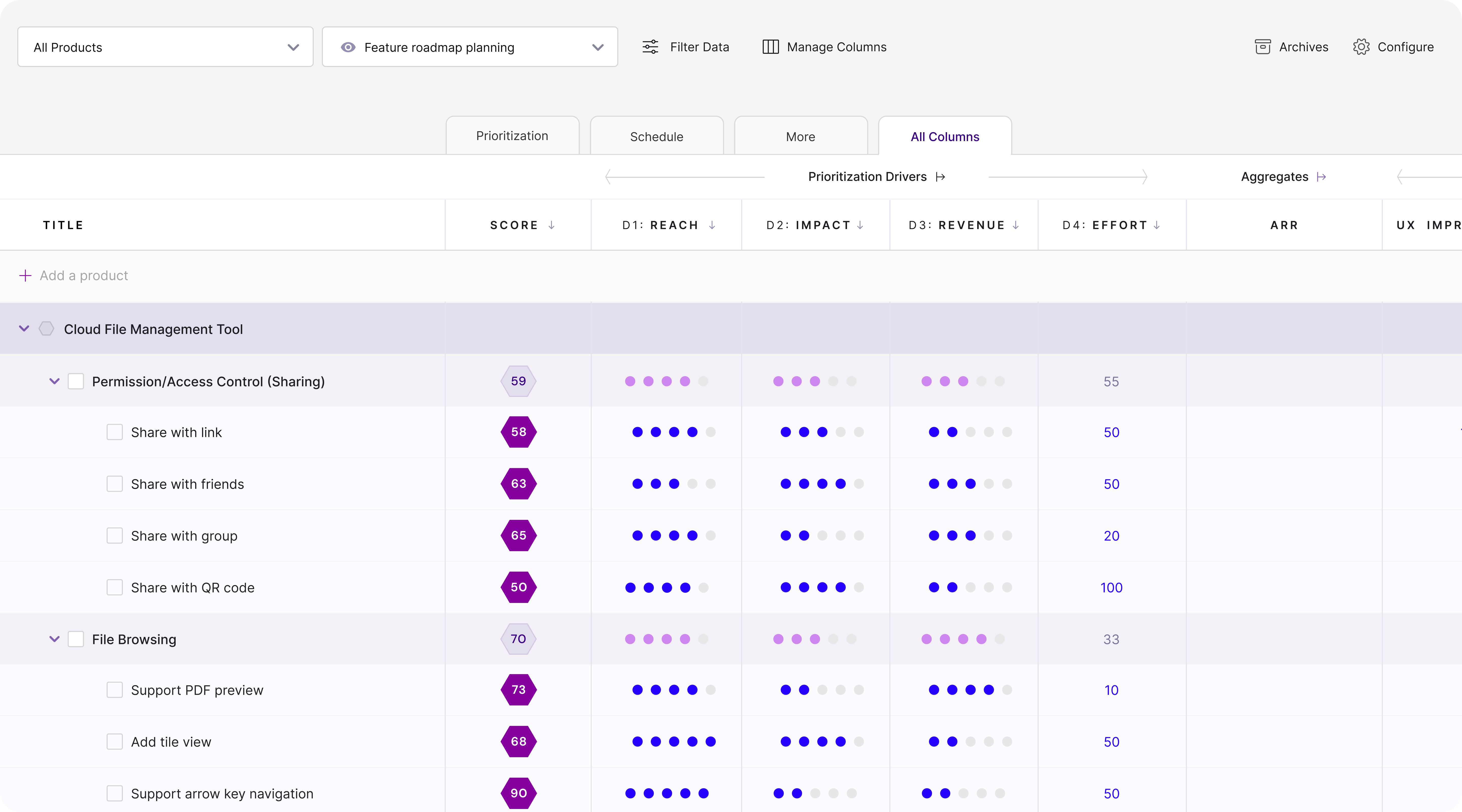Check the Share with friends checkbox
The image size is (1462, 812).
point(115,484)
